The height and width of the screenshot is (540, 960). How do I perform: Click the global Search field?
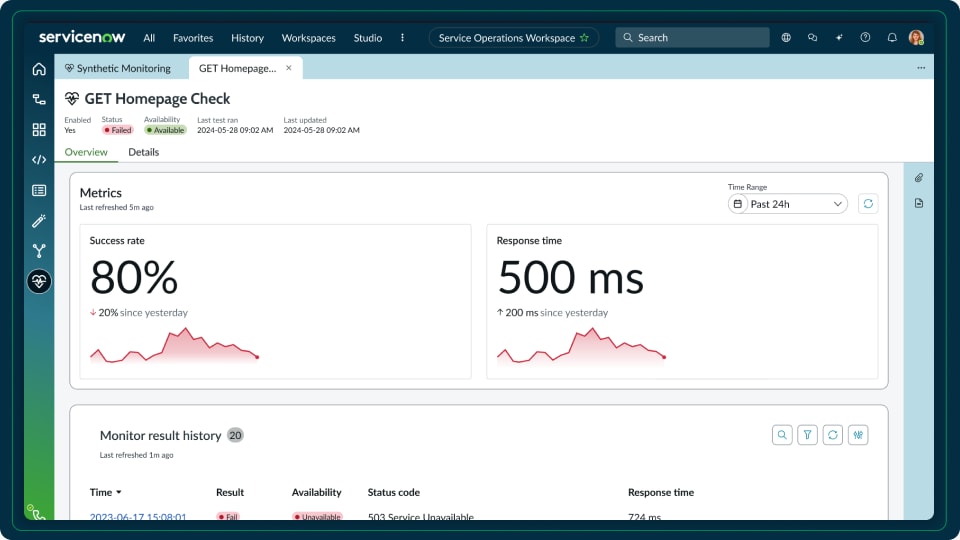(x=692, y=38)
